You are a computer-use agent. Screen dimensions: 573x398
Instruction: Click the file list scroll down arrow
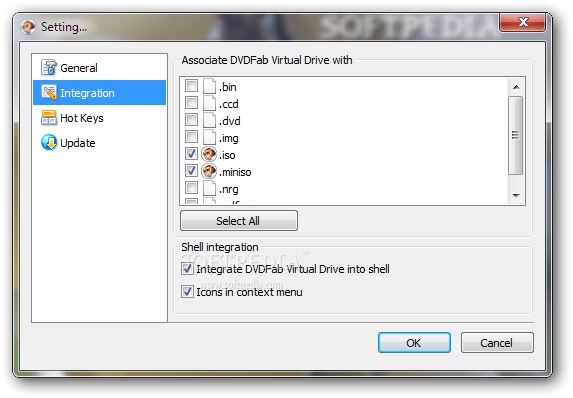click(516, 196)
